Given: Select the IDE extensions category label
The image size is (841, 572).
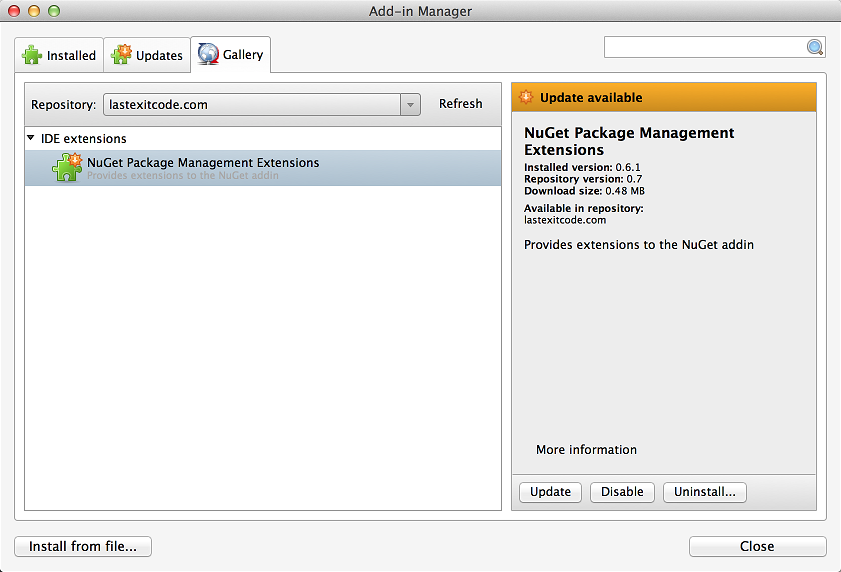Looking at the screenshot, I should [84, 138].
